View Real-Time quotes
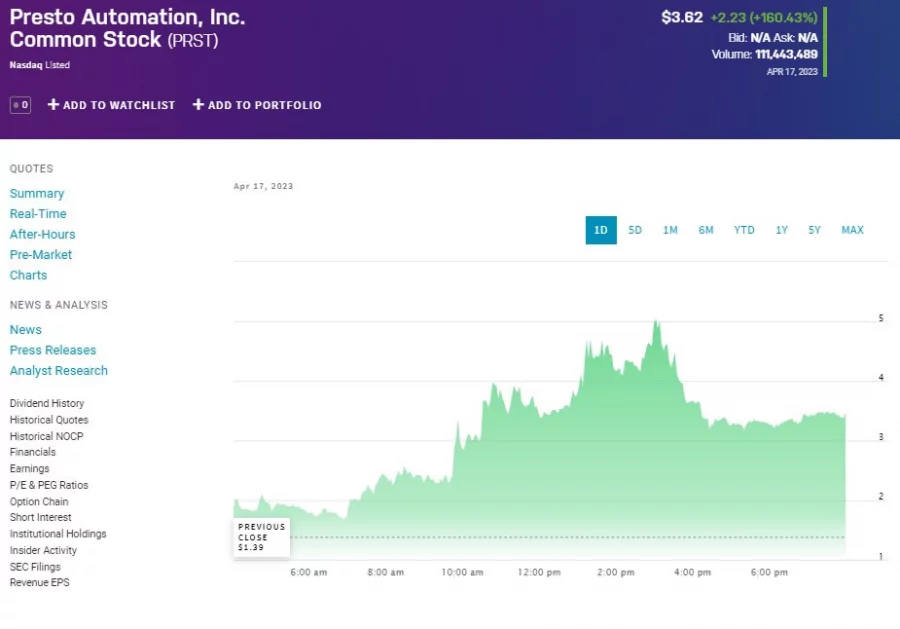 pyautogui.click(x=38, y=213)
